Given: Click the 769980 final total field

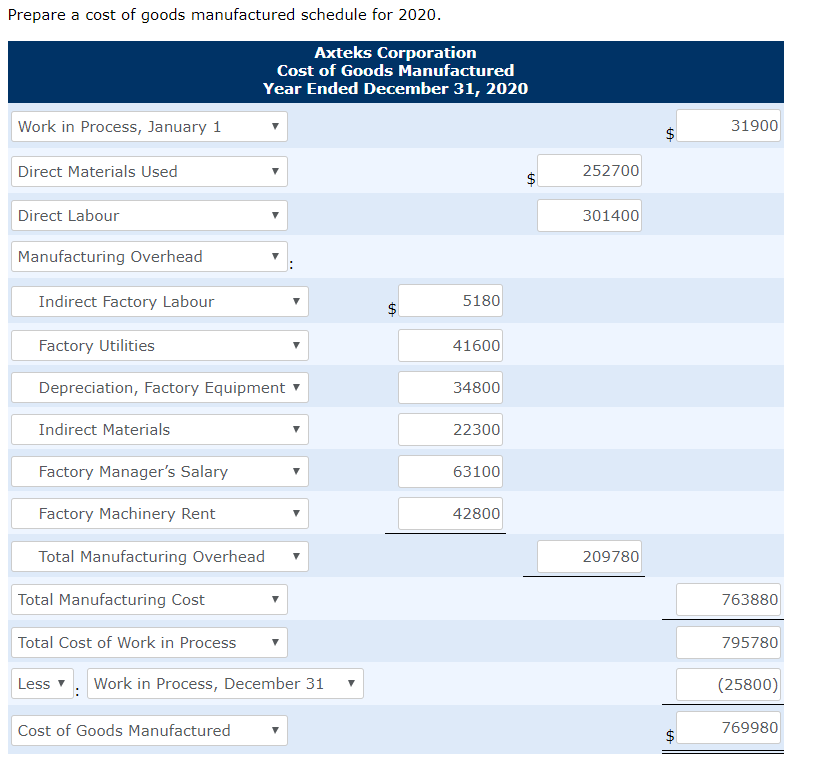Looking at the screenshot, I should coord(727,728).
